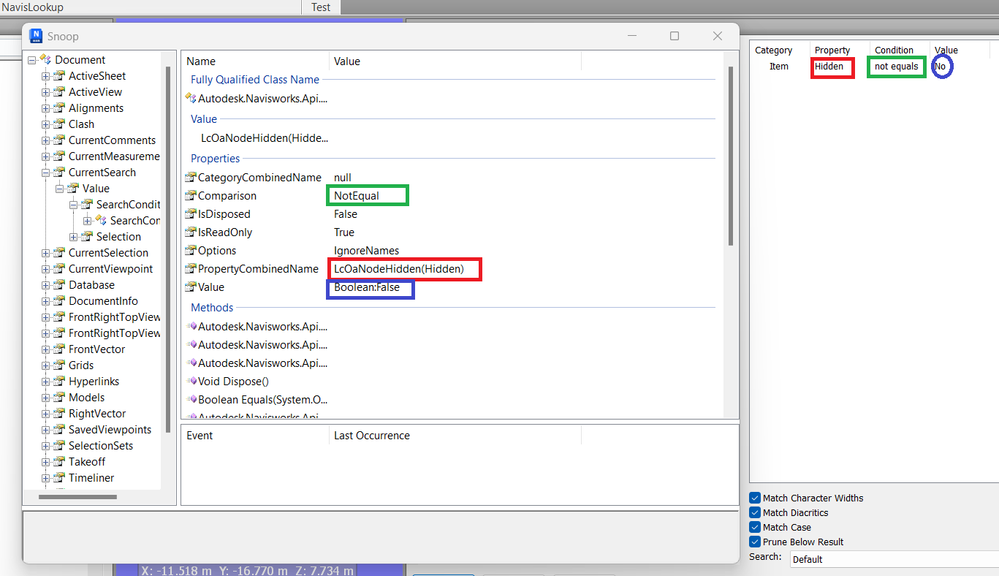Select the Document root node icon

click(46, 59)
